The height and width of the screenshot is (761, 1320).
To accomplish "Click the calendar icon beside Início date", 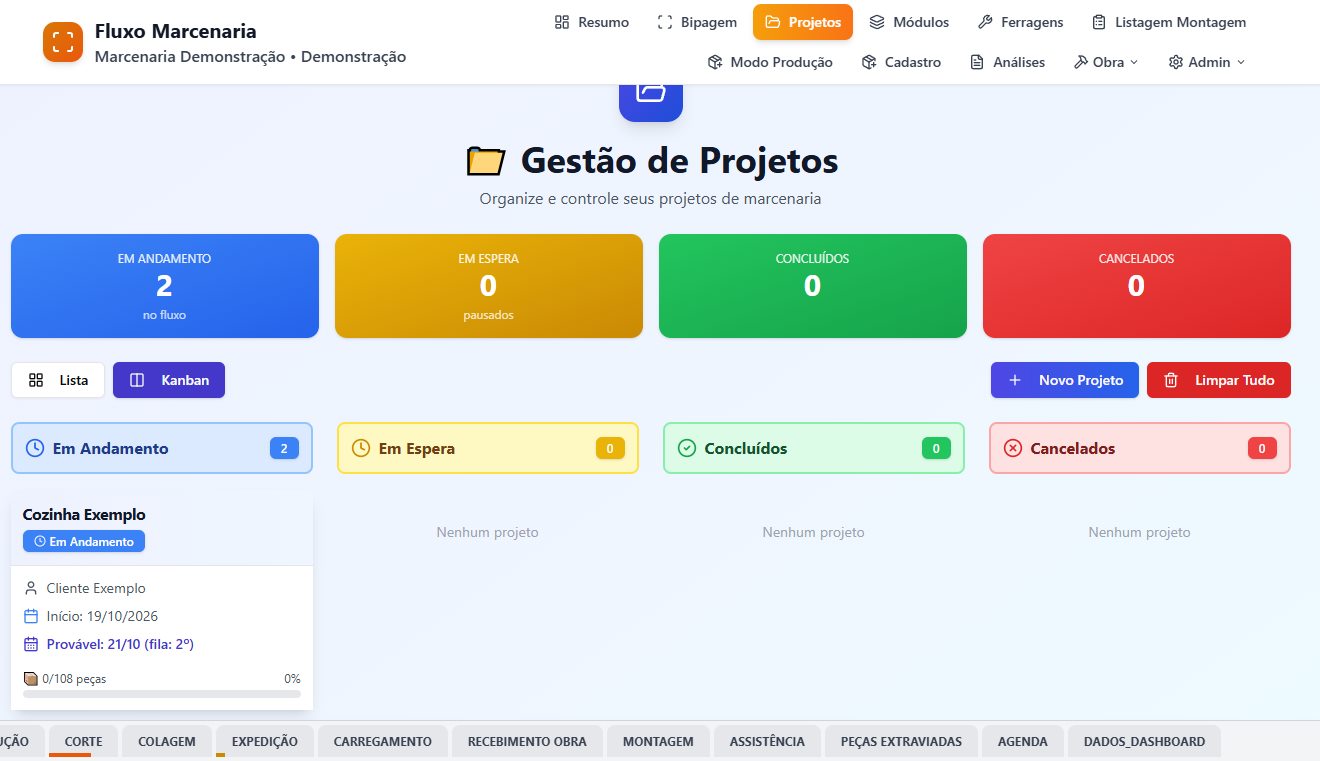I will [x=31, y=616].
